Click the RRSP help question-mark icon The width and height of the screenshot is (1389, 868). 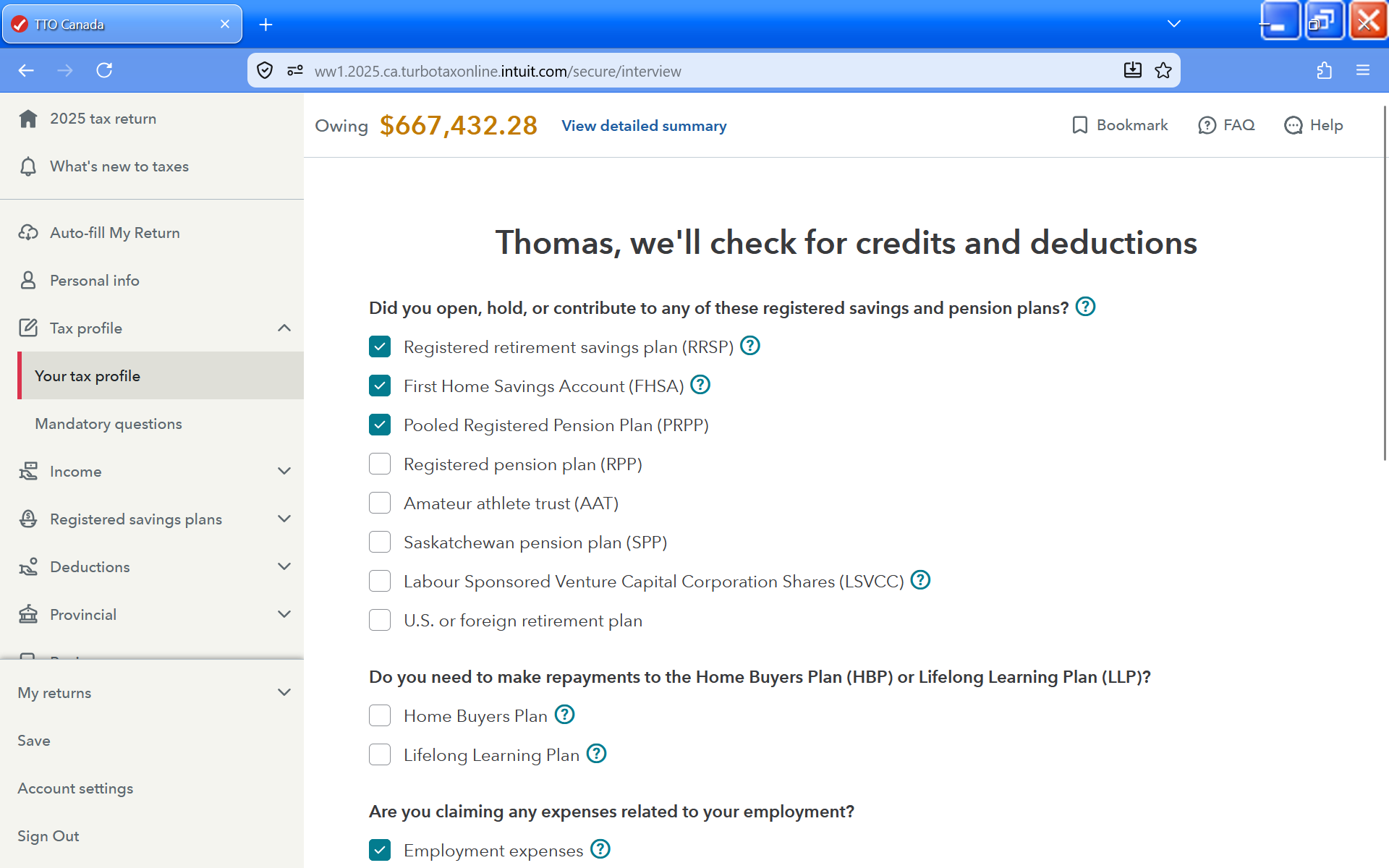(x=750, y=346)
